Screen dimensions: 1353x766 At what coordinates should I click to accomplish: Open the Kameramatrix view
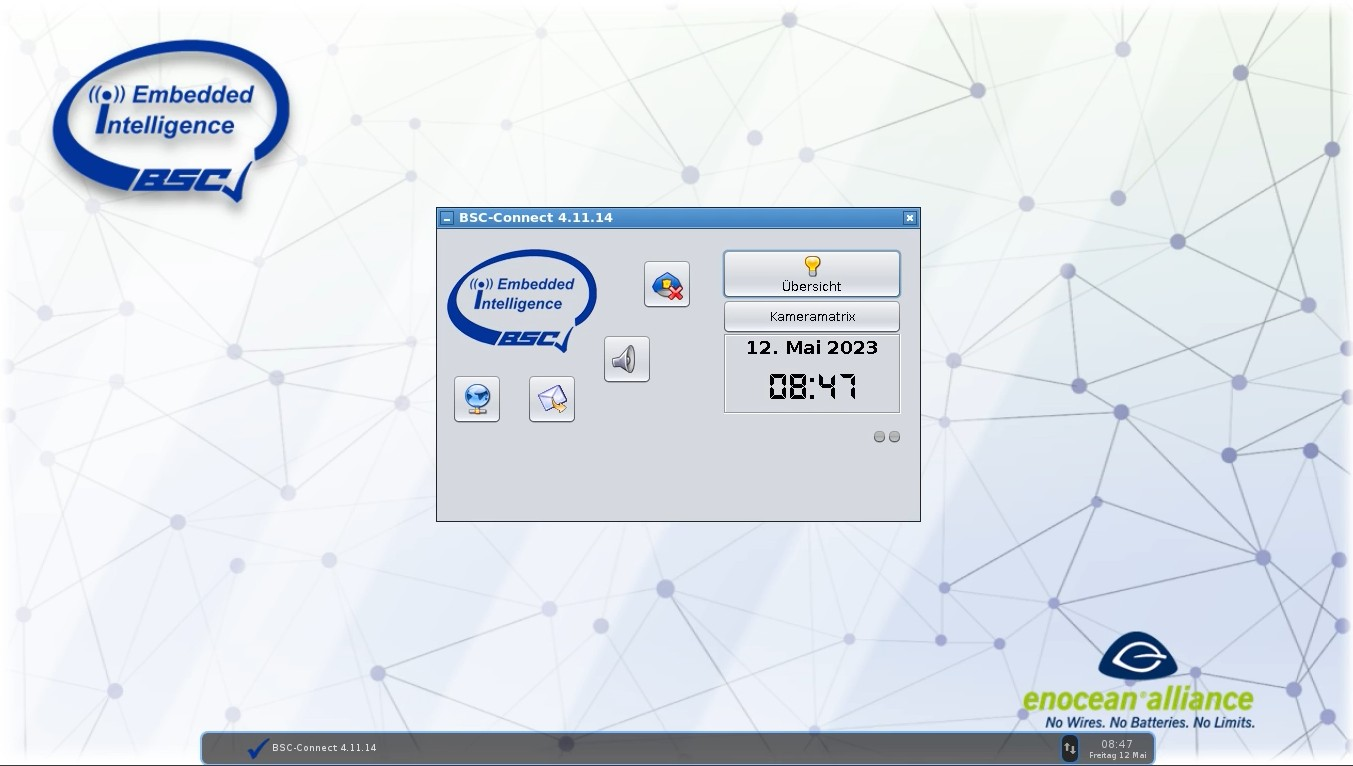811,317
